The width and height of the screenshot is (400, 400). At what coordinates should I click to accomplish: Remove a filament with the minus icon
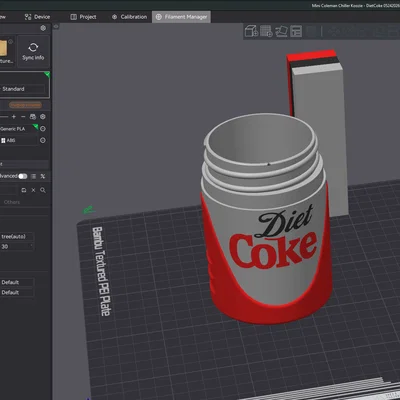coord(23,117)
